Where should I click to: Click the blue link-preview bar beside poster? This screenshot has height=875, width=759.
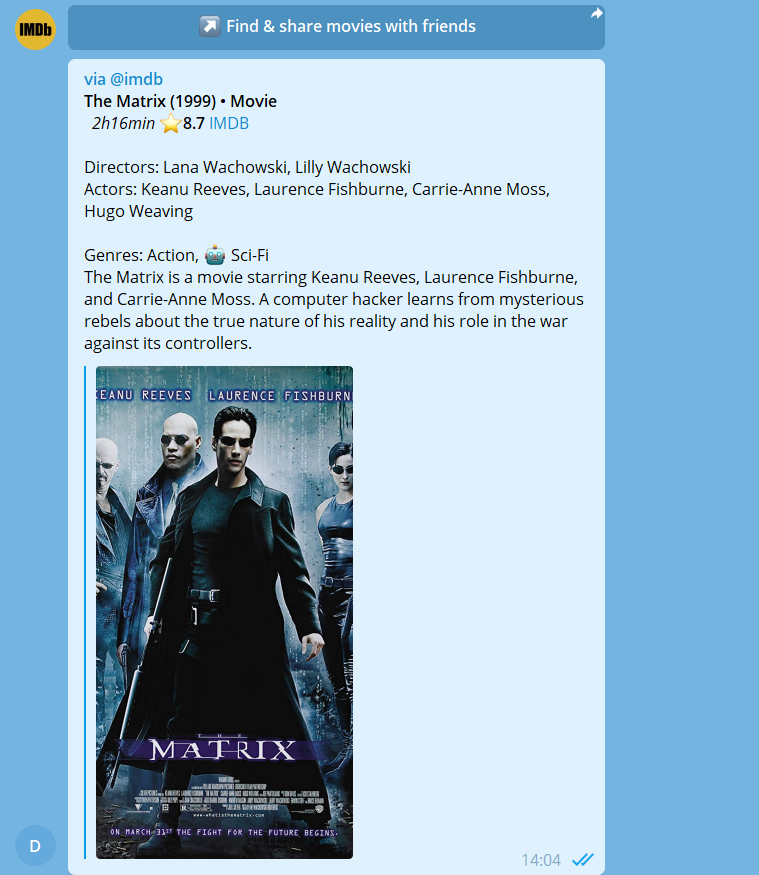pos(85,612)
